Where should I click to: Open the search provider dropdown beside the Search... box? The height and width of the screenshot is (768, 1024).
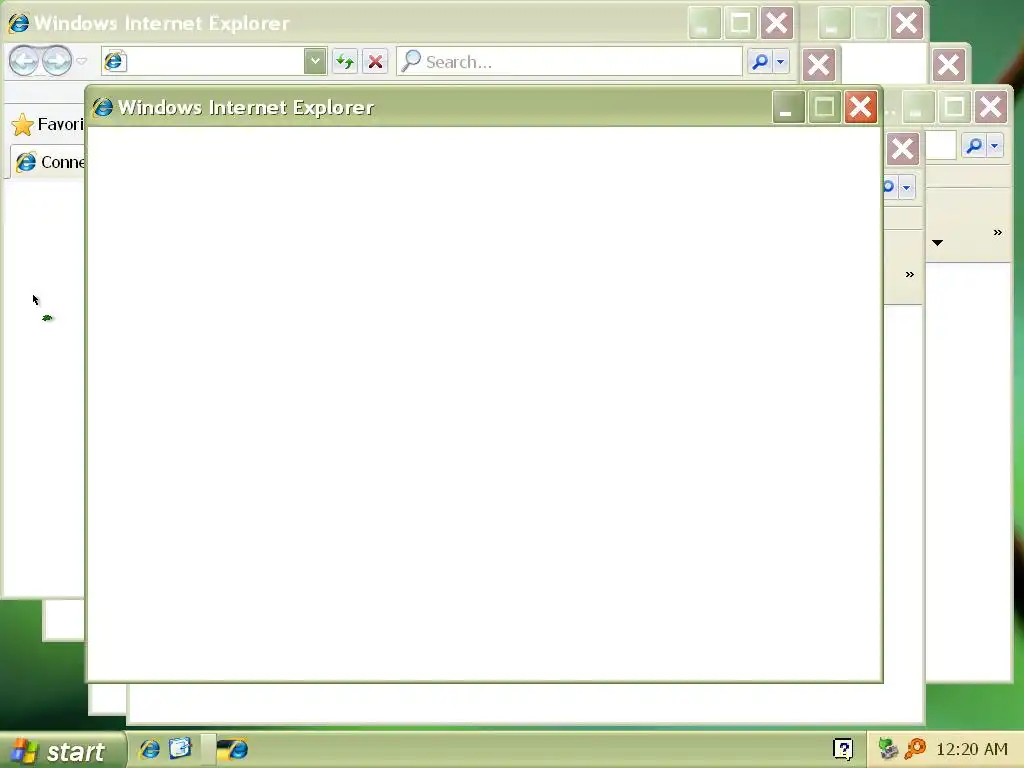(x=781, y=62)
